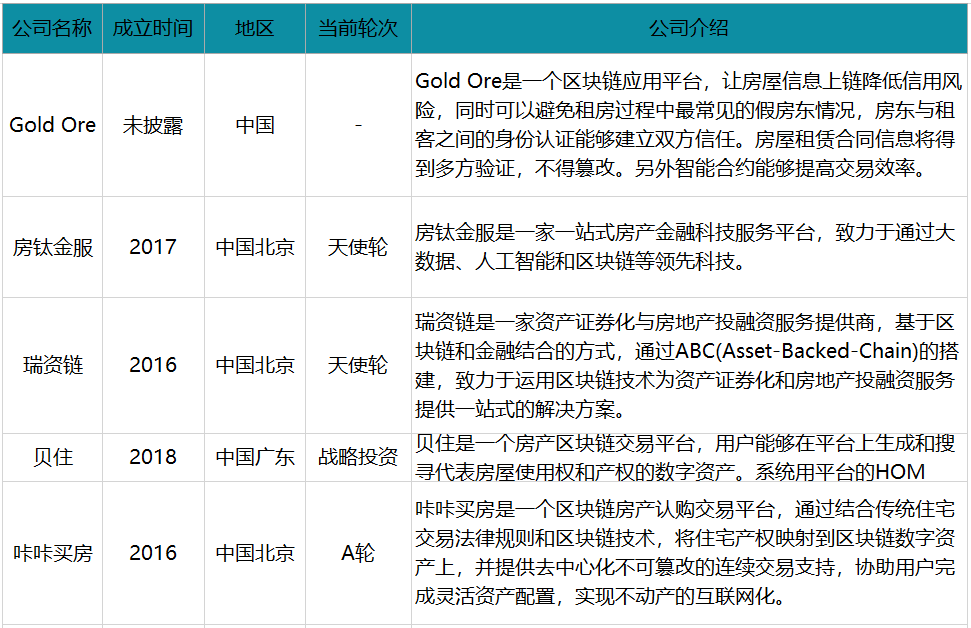Click the 地区 column header

[255, 28]
